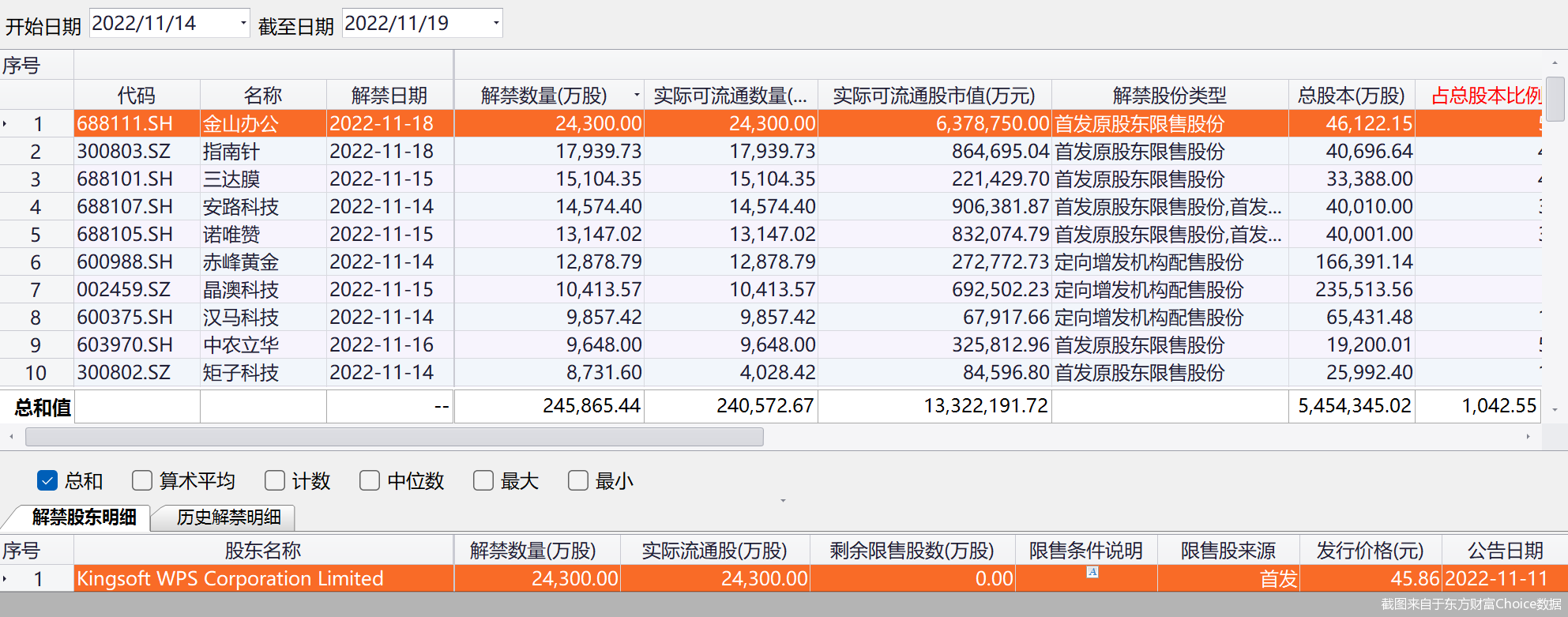Enable the 算术平均 checkbox

coord(142,480)
